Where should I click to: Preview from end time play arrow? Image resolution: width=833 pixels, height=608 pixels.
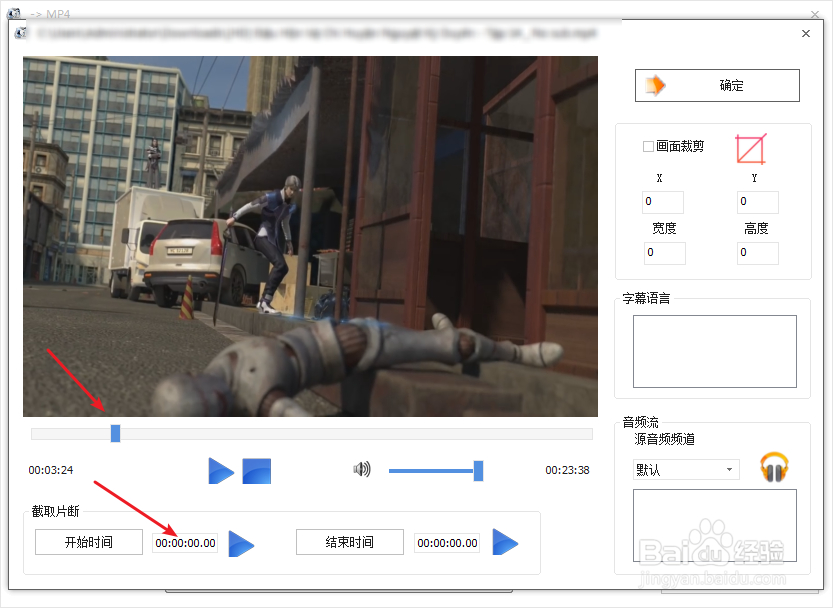(505, 542)
